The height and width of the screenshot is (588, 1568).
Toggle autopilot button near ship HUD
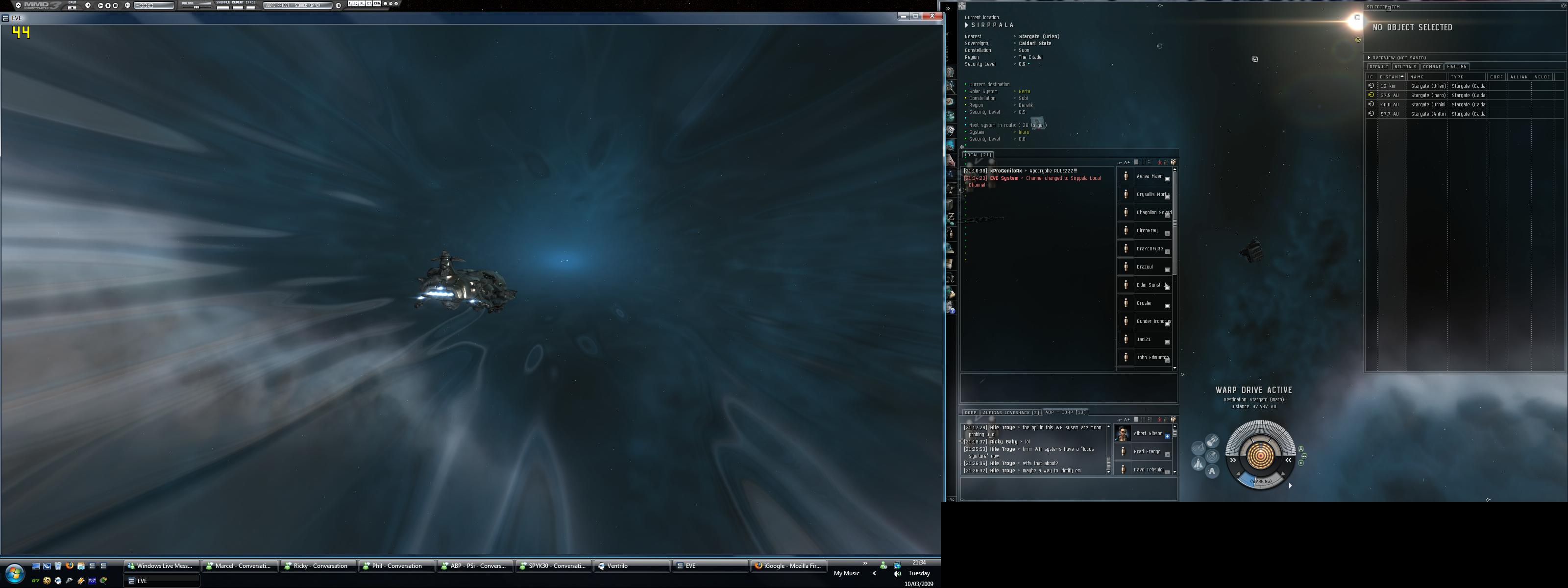point(1212,471)
